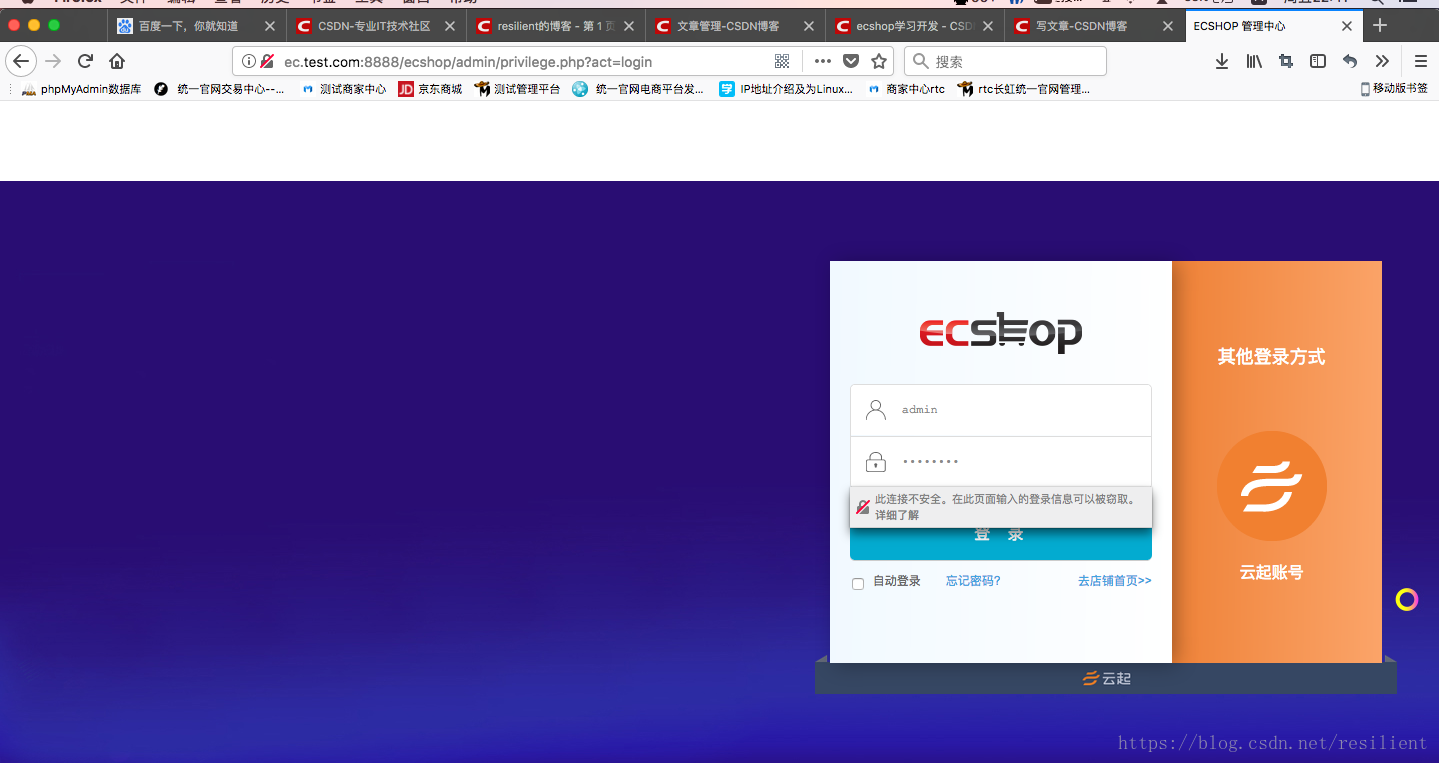Click the screenshot crop icon in toolbar
The height and width of the screenshot is (763, 1439).
[1286, 61]
